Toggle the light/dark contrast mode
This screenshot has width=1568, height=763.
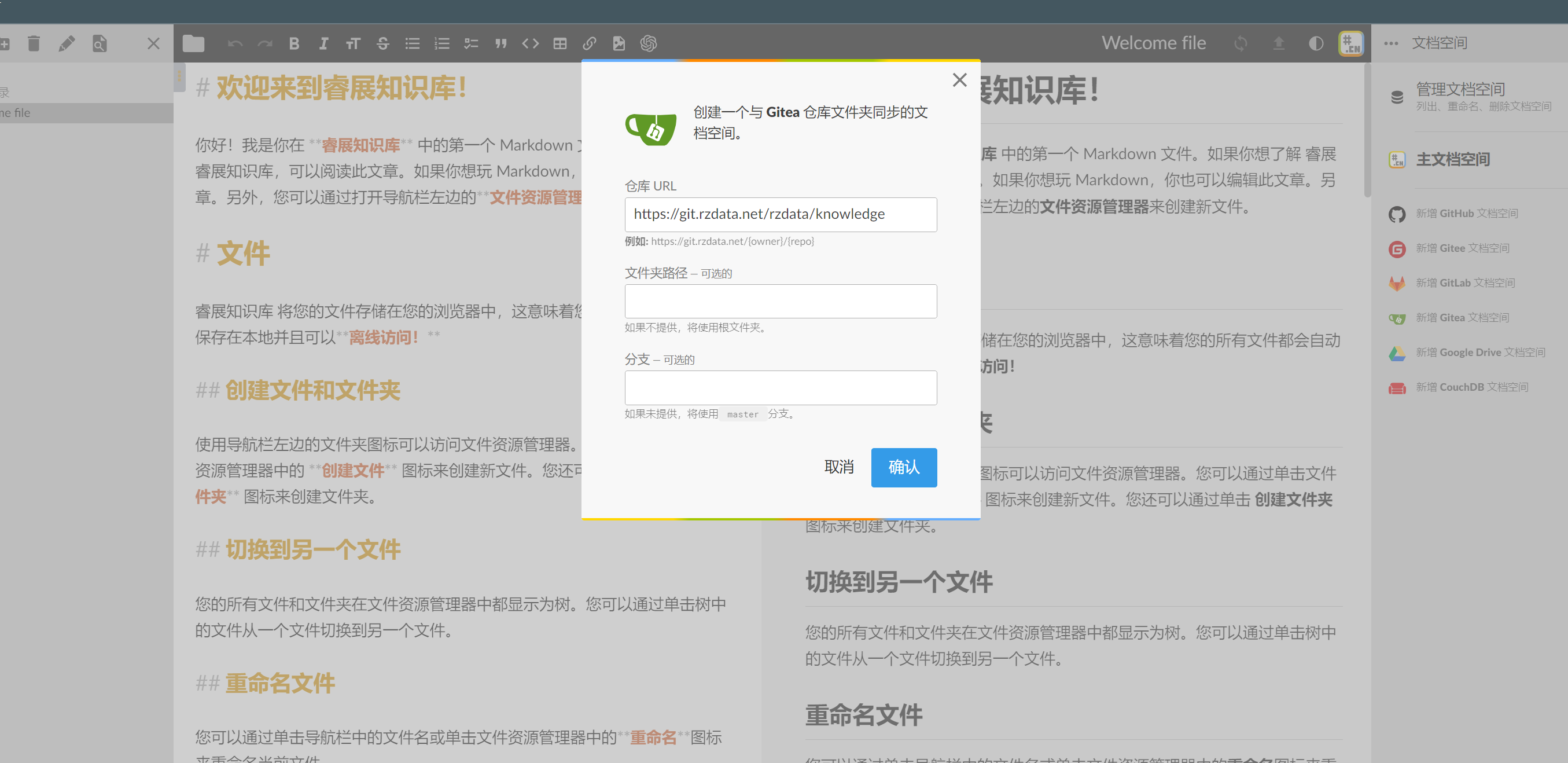pos(1315,43)
